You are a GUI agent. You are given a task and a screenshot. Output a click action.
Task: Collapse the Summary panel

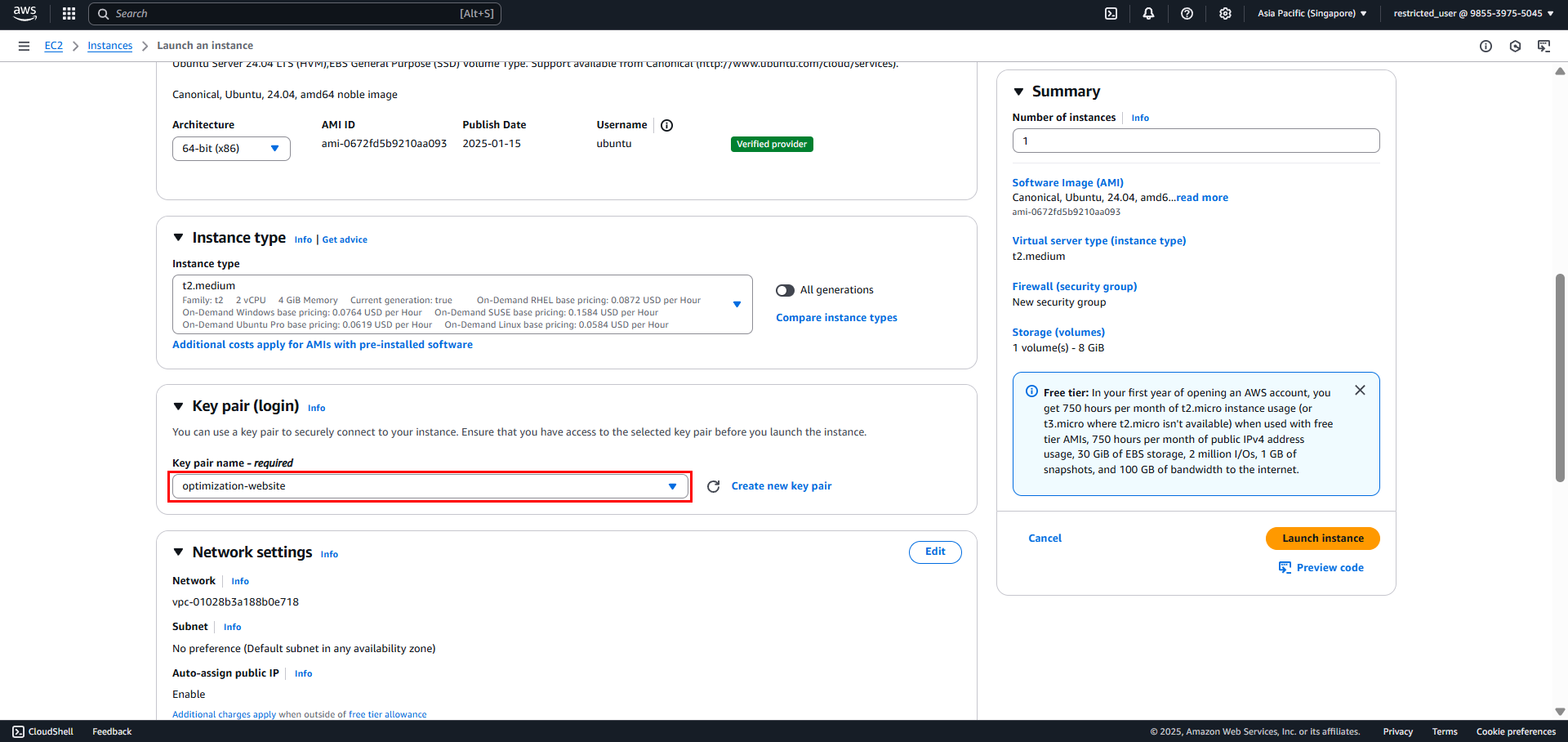point(1018,92)
